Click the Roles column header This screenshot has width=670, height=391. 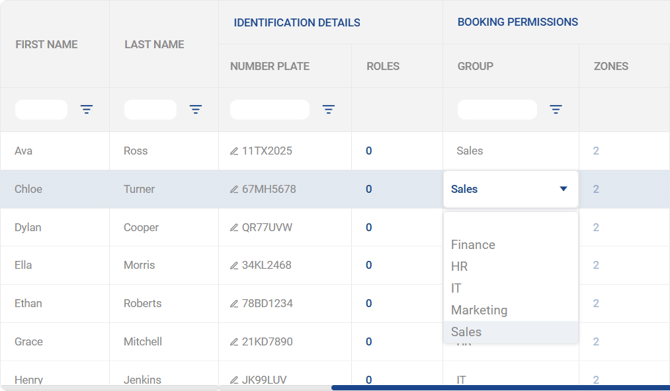pyautogui.click(x=383, y=66)
